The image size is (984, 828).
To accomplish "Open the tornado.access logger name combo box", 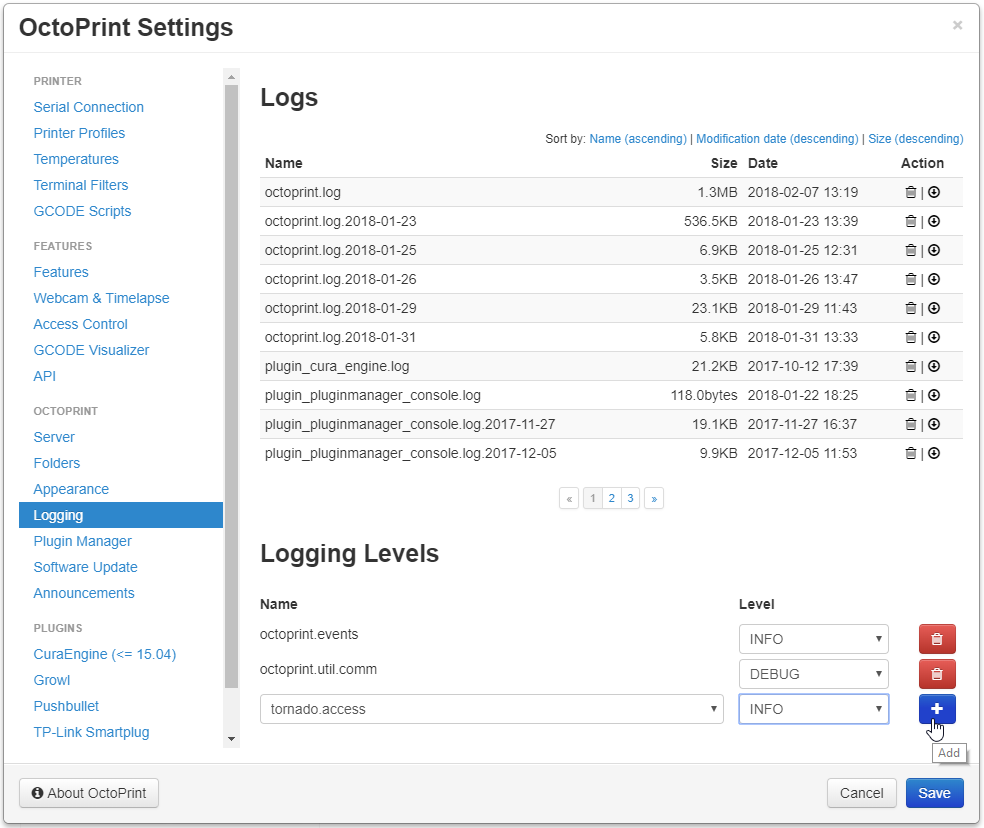I will (x=493, y=708).
